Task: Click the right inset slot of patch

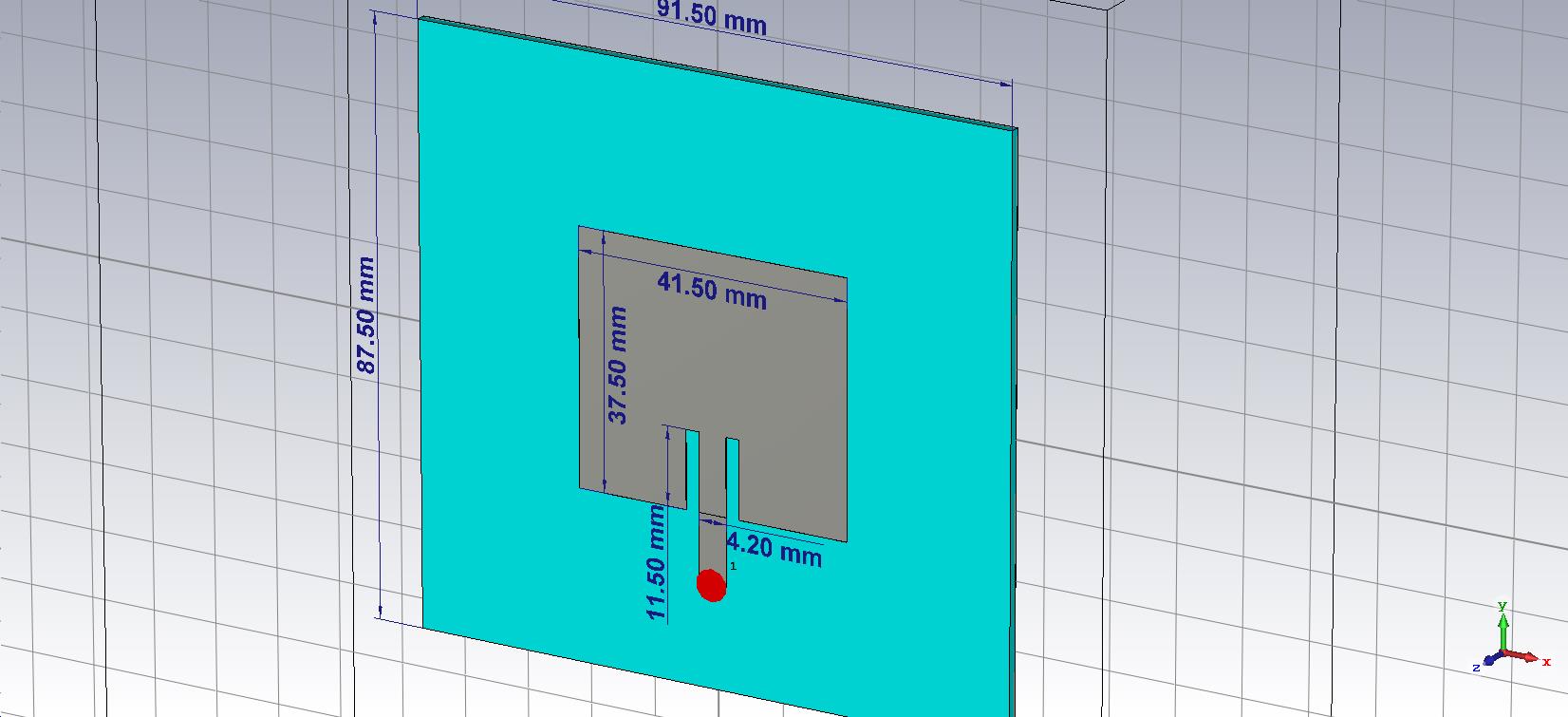Action: (x=732, y=480)
